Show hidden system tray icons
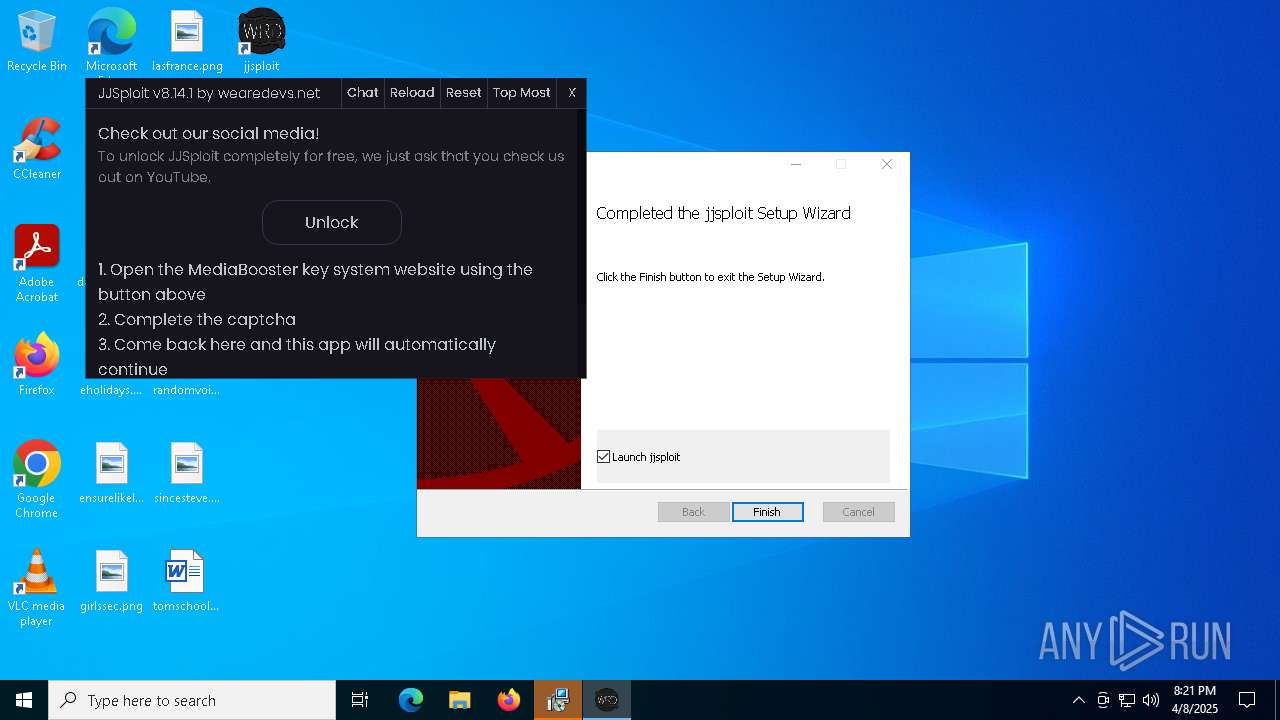Image resolution: width=1280 pixels, height=720 pixels. click(x=1078, y=700)
